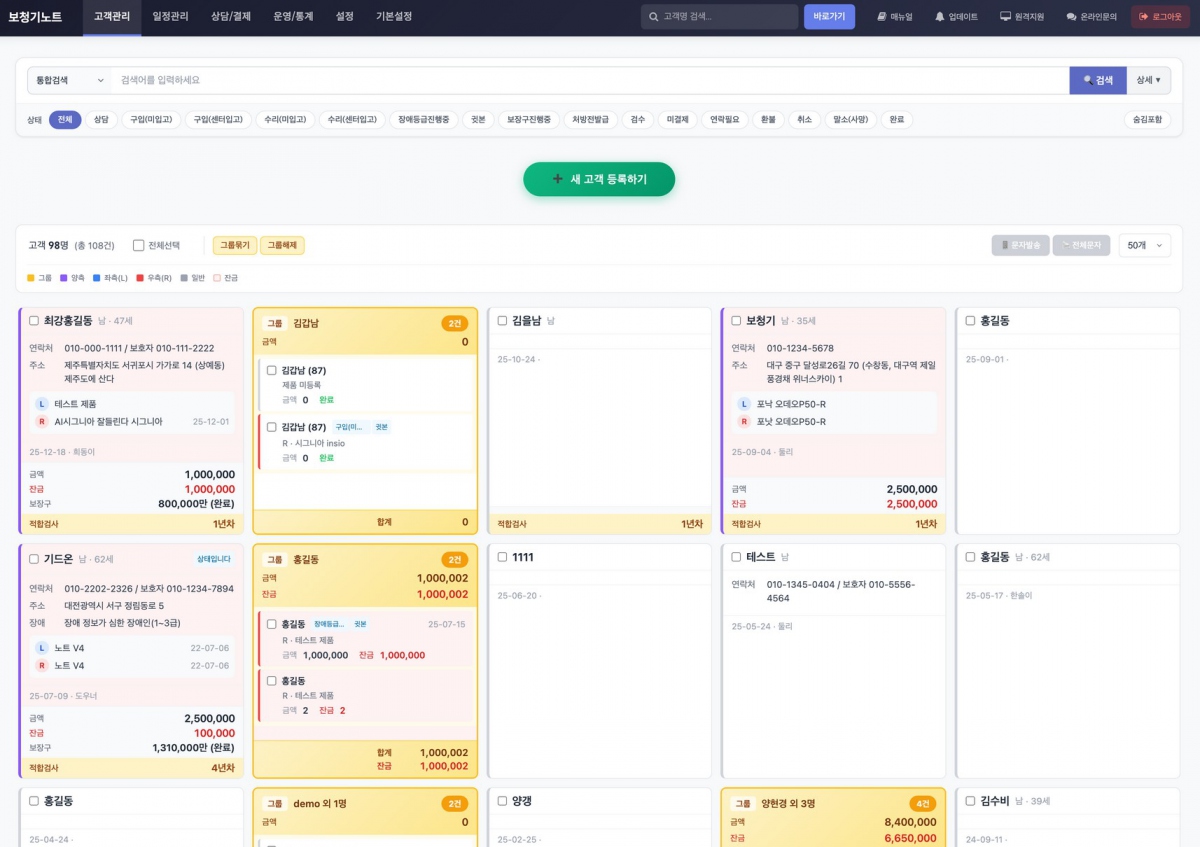
Task: Click the 바로가기 button
Action: 829,17
